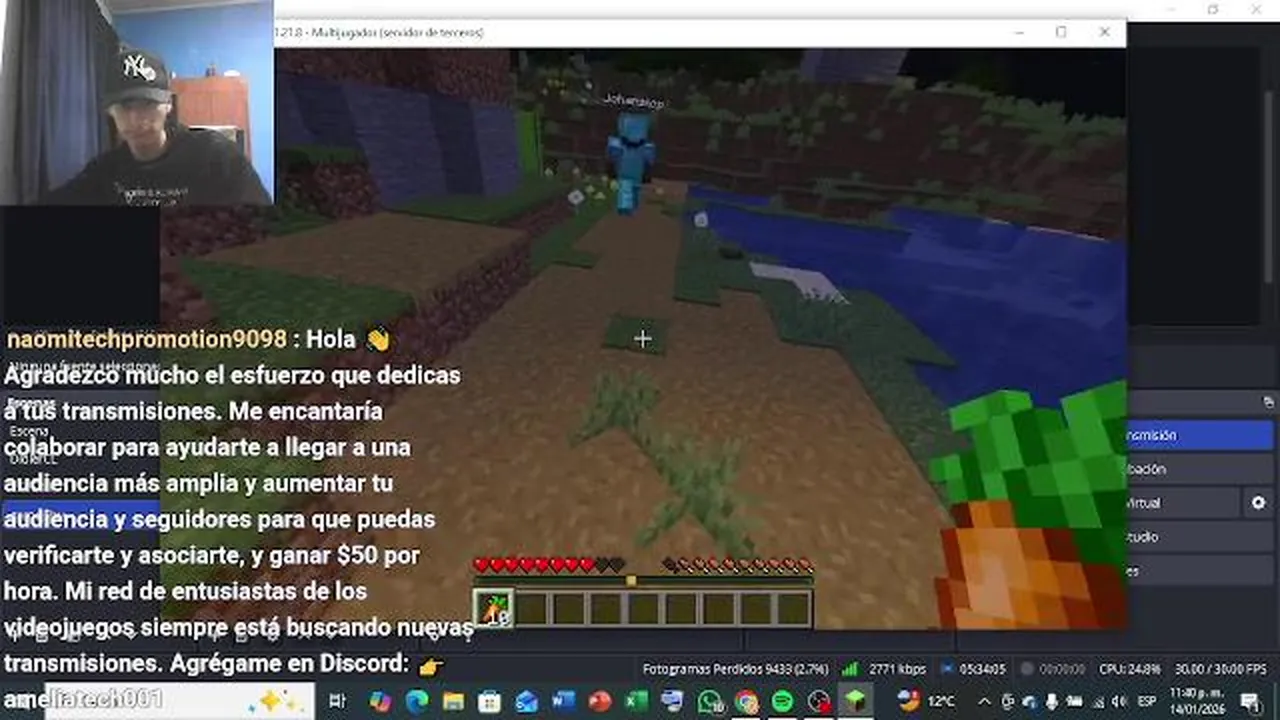Click the CPU usage status text
This screenshot has width=1280, height=720.
[1129, 668]
